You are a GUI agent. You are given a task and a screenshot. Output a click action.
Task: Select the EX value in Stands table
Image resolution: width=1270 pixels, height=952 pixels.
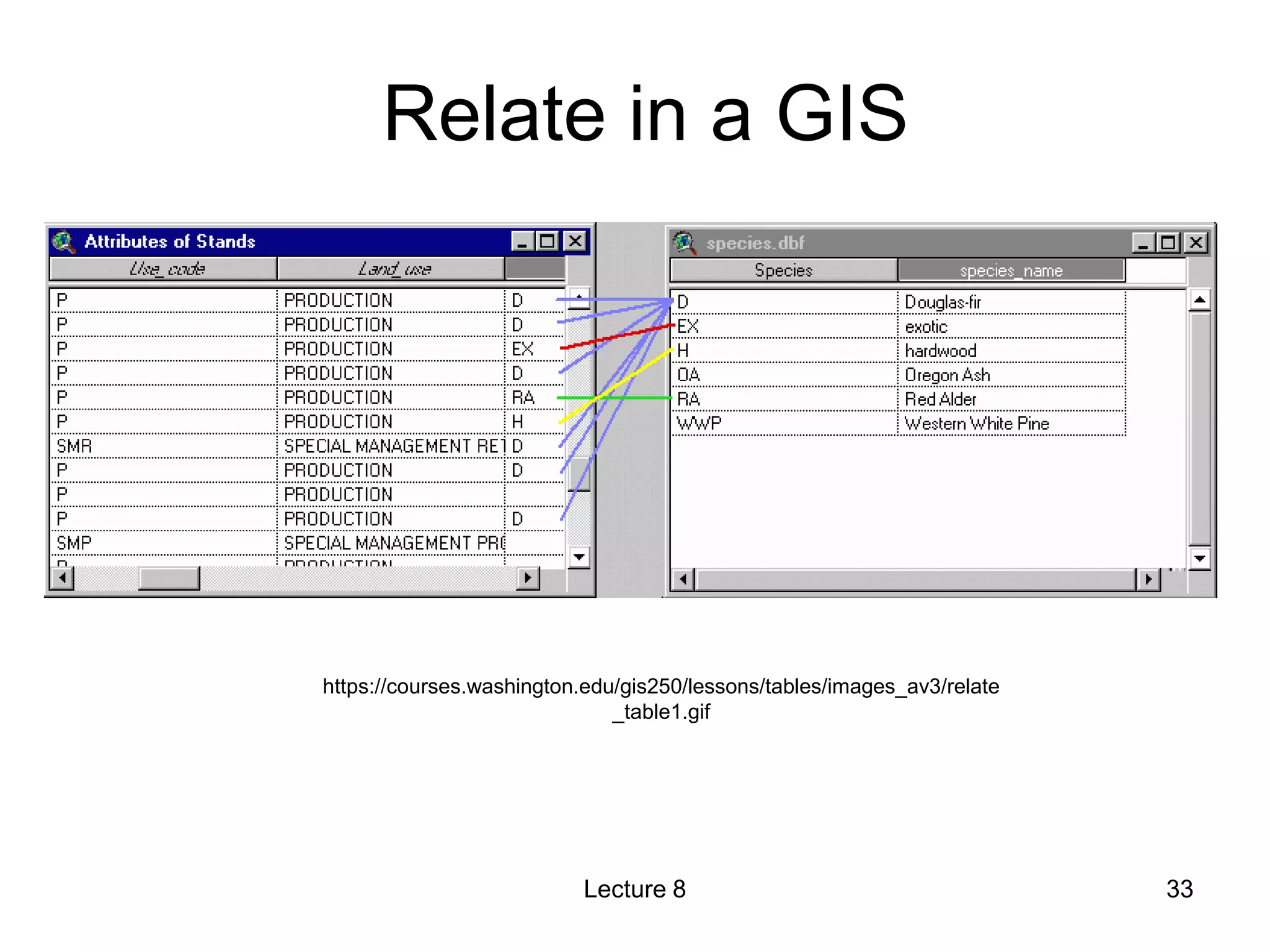(535, 349)
